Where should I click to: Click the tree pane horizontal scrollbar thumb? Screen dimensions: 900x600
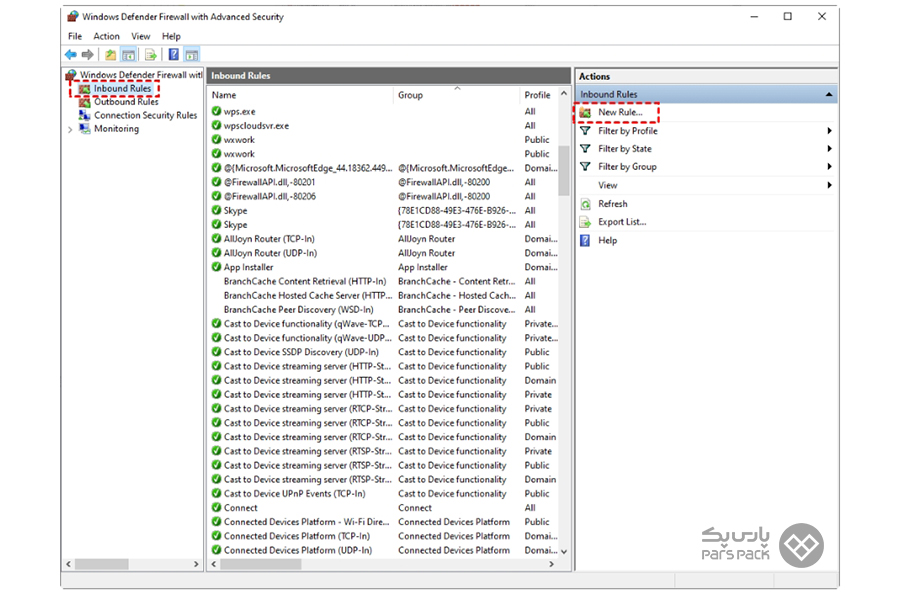click(x=102, y=564)
